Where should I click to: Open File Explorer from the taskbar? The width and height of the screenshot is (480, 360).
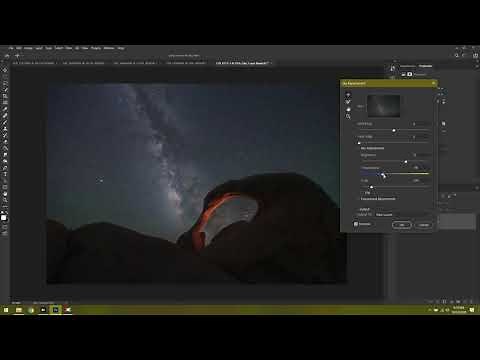coord(19,310)
